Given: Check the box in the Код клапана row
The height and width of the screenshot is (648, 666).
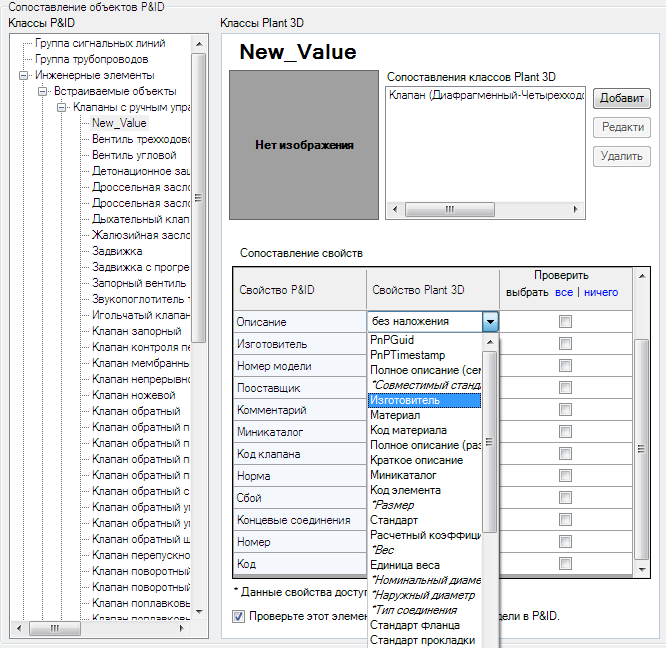Looking at the screenshot, I should pyautogui.click(x=565, y=454).
